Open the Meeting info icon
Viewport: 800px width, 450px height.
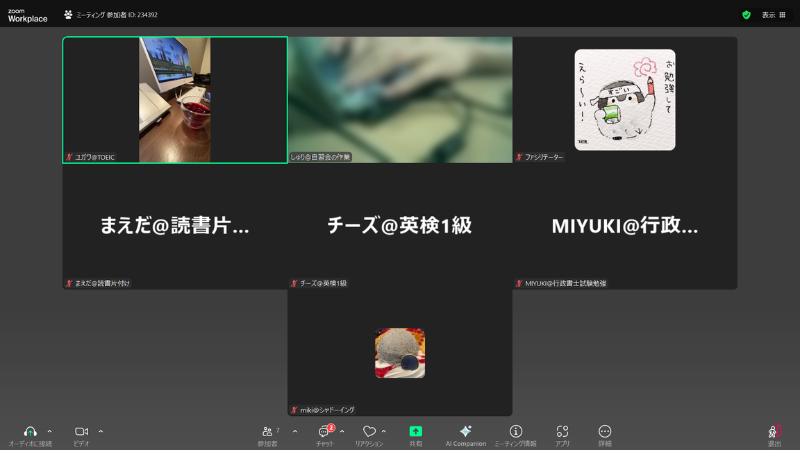click(516, 432)
